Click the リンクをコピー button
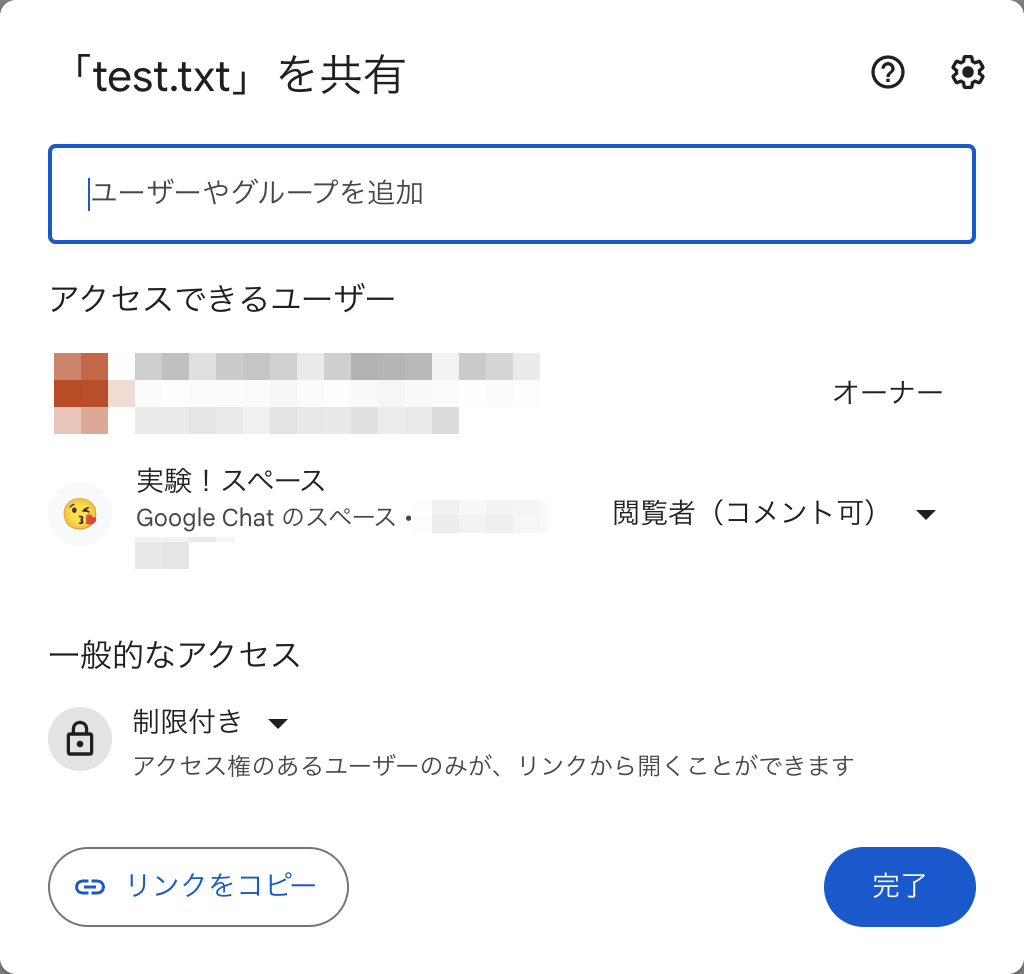1024x974 pixels. (197, 886)
